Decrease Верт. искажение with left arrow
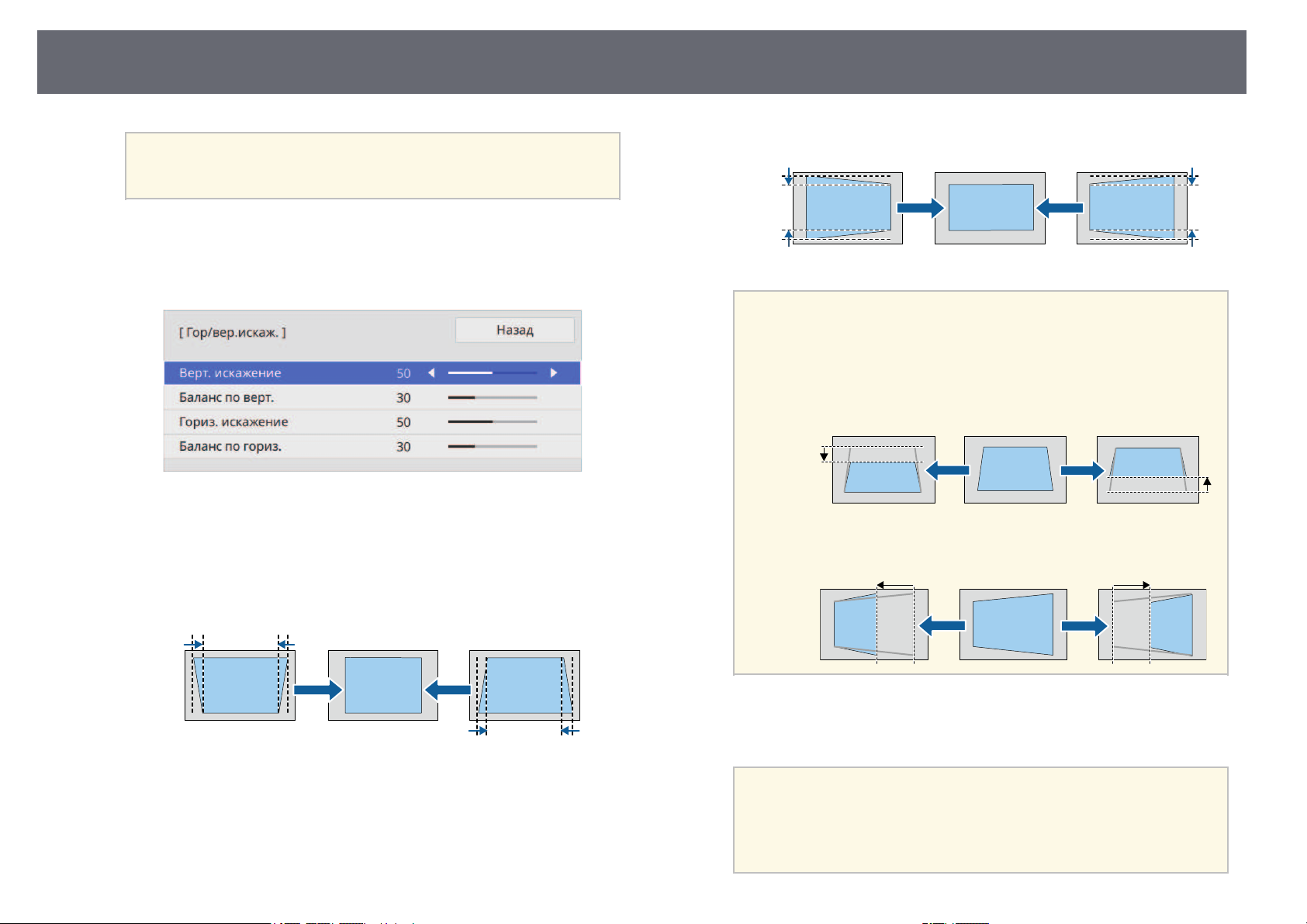 [x=431, y=373]
